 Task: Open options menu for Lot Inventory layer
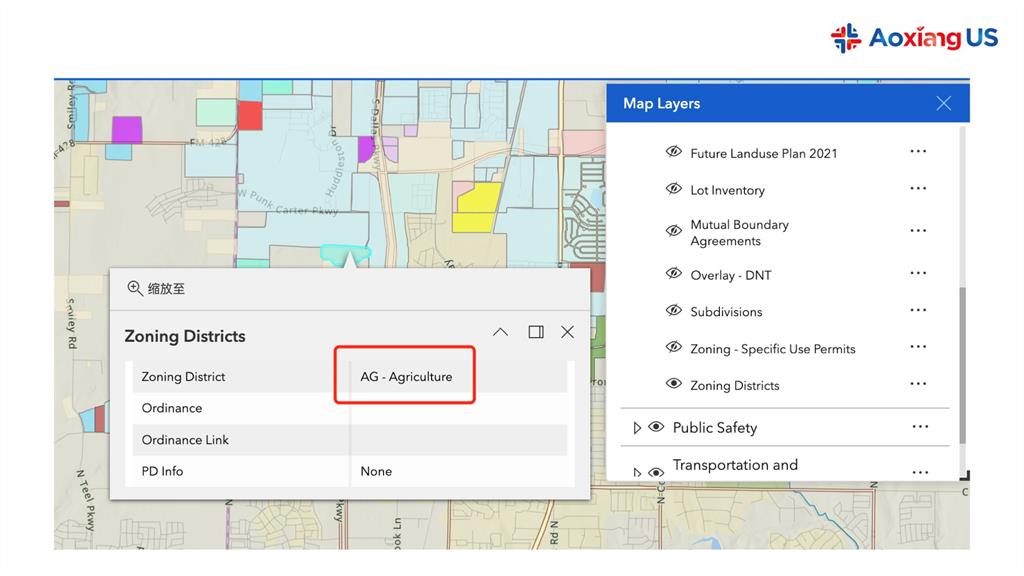(918, 189)
